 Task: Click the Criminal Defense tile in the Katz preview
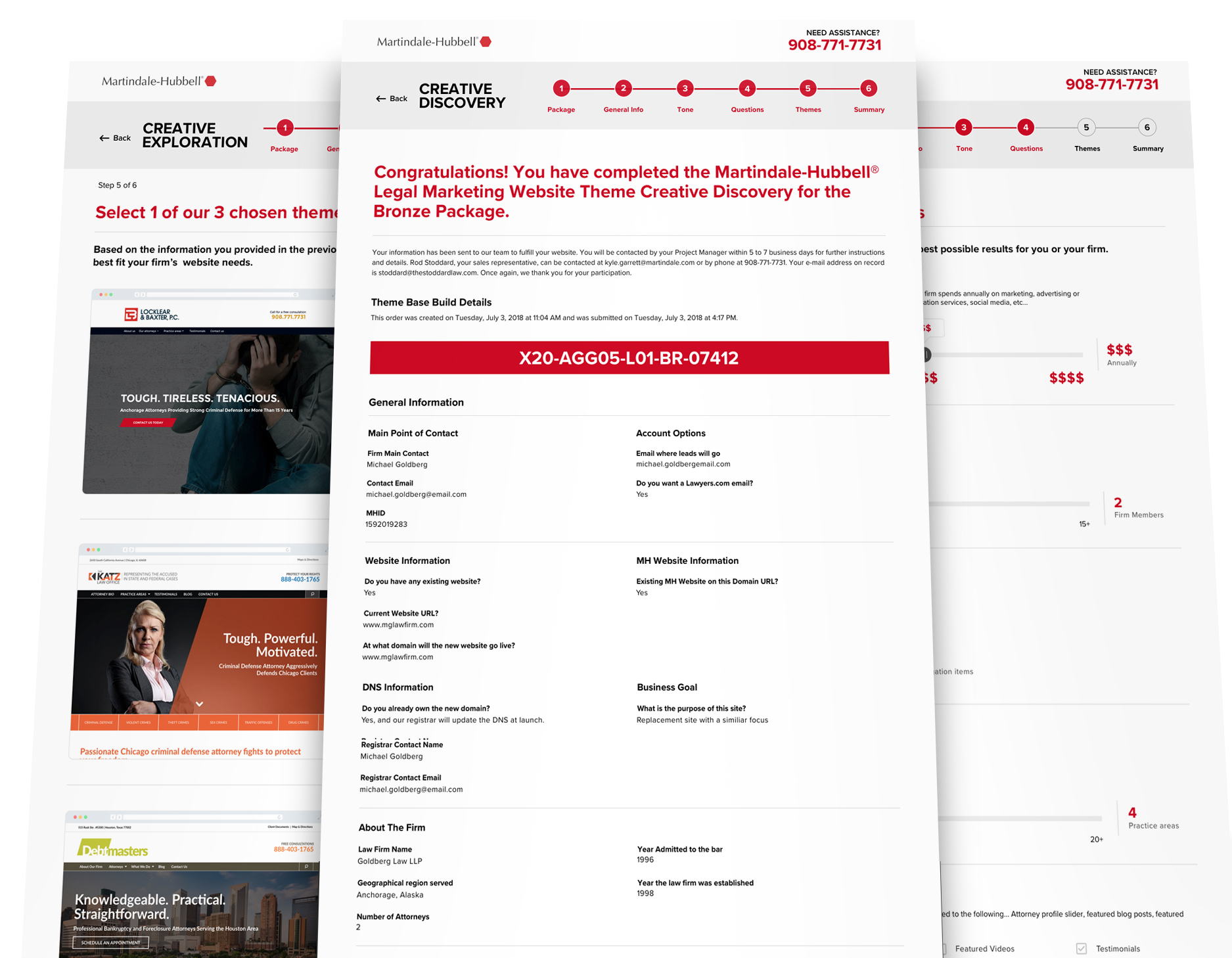99,722
